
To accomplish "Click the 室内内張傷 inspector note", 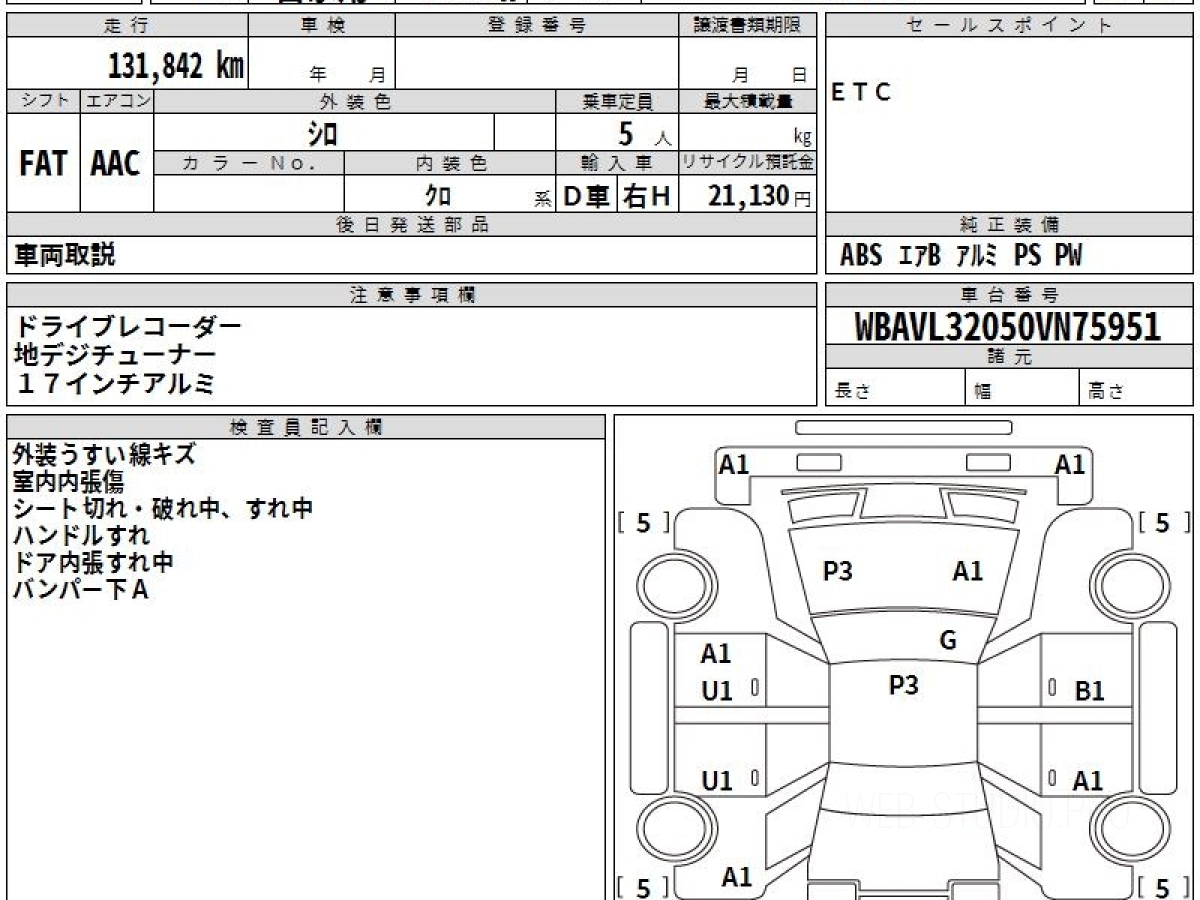I will click(68, 482).
